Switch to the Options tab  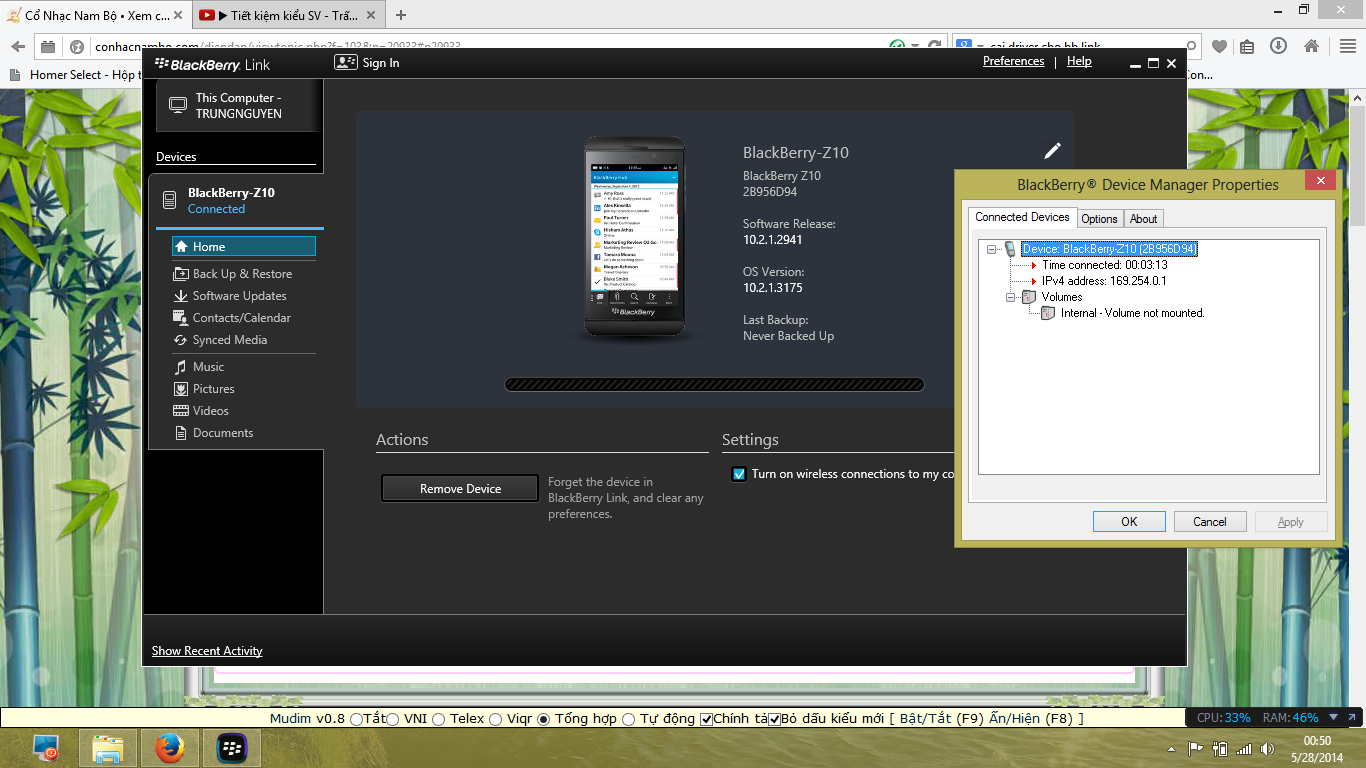1099,219
